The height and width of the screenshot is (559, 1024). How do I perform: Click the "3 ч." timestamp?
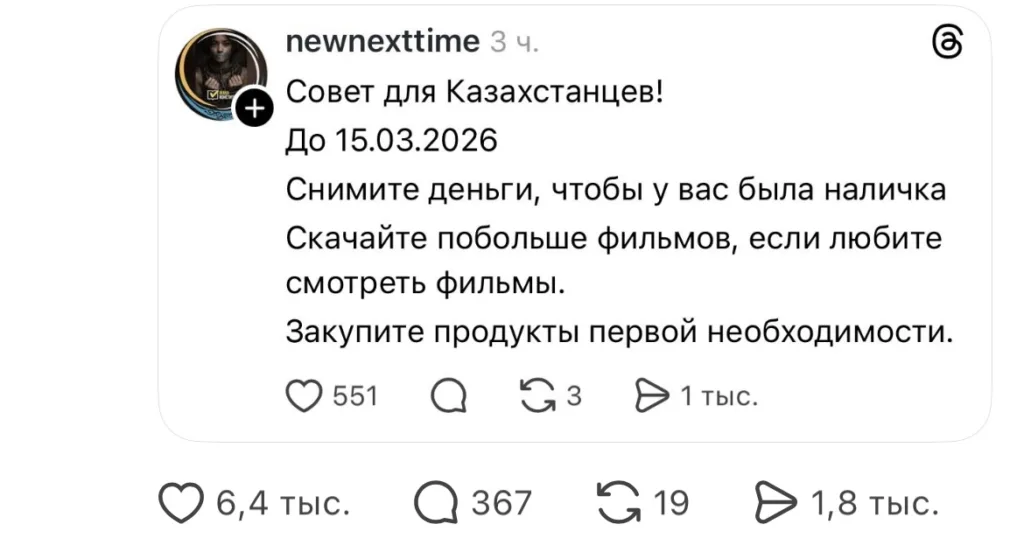tap(515, 43)
